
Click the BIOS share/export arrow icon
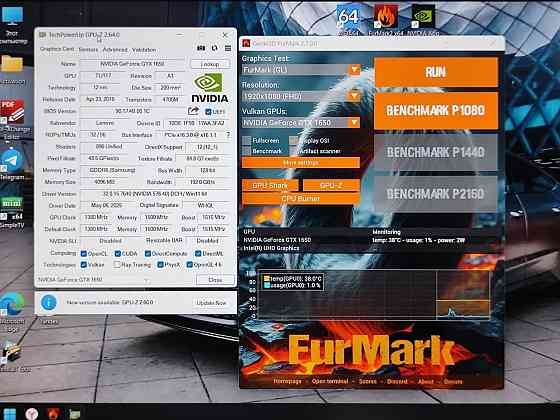(193, 111)
